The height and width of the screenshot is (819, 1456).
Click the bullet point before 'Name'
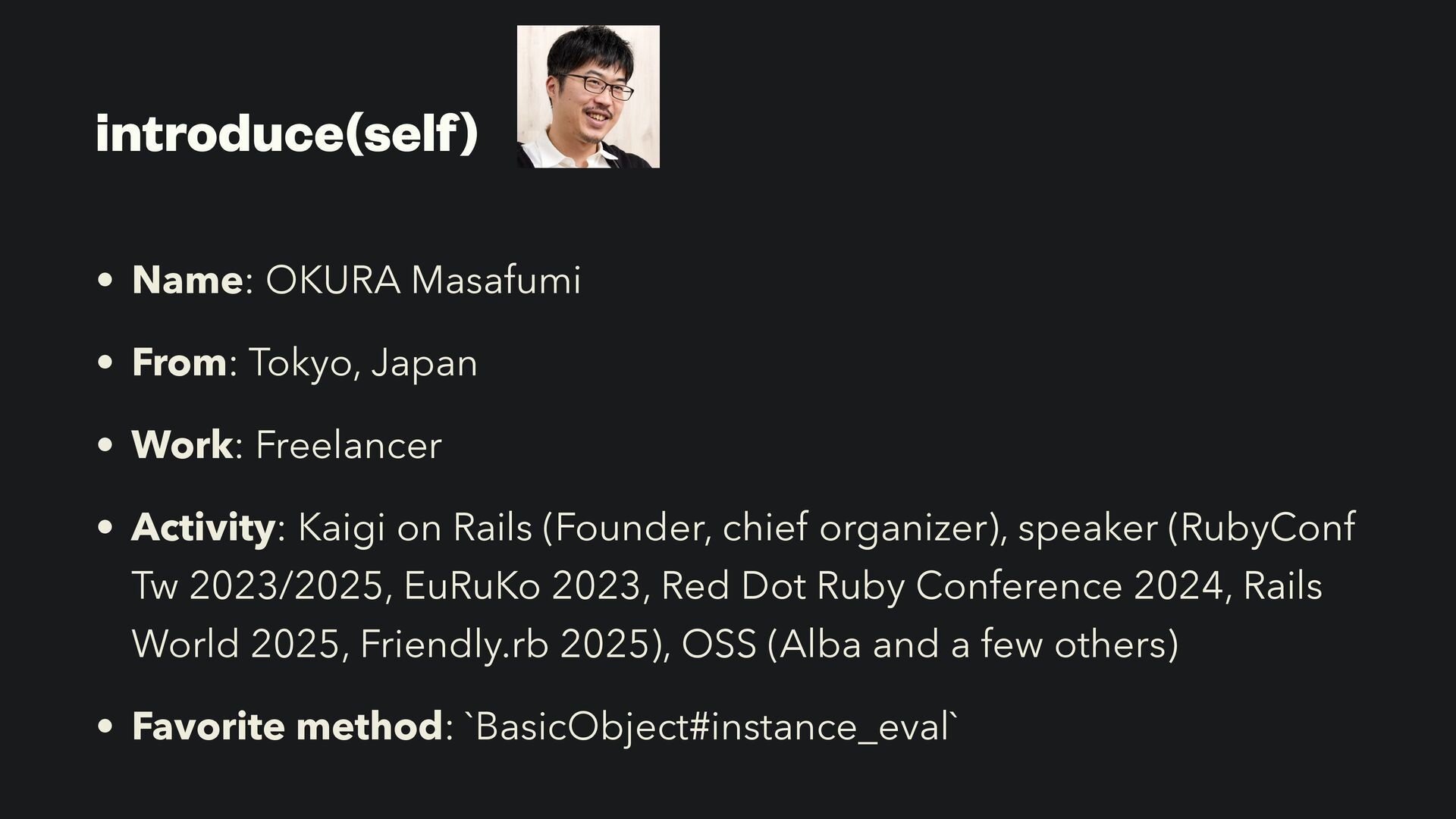[x=105, y=280]
